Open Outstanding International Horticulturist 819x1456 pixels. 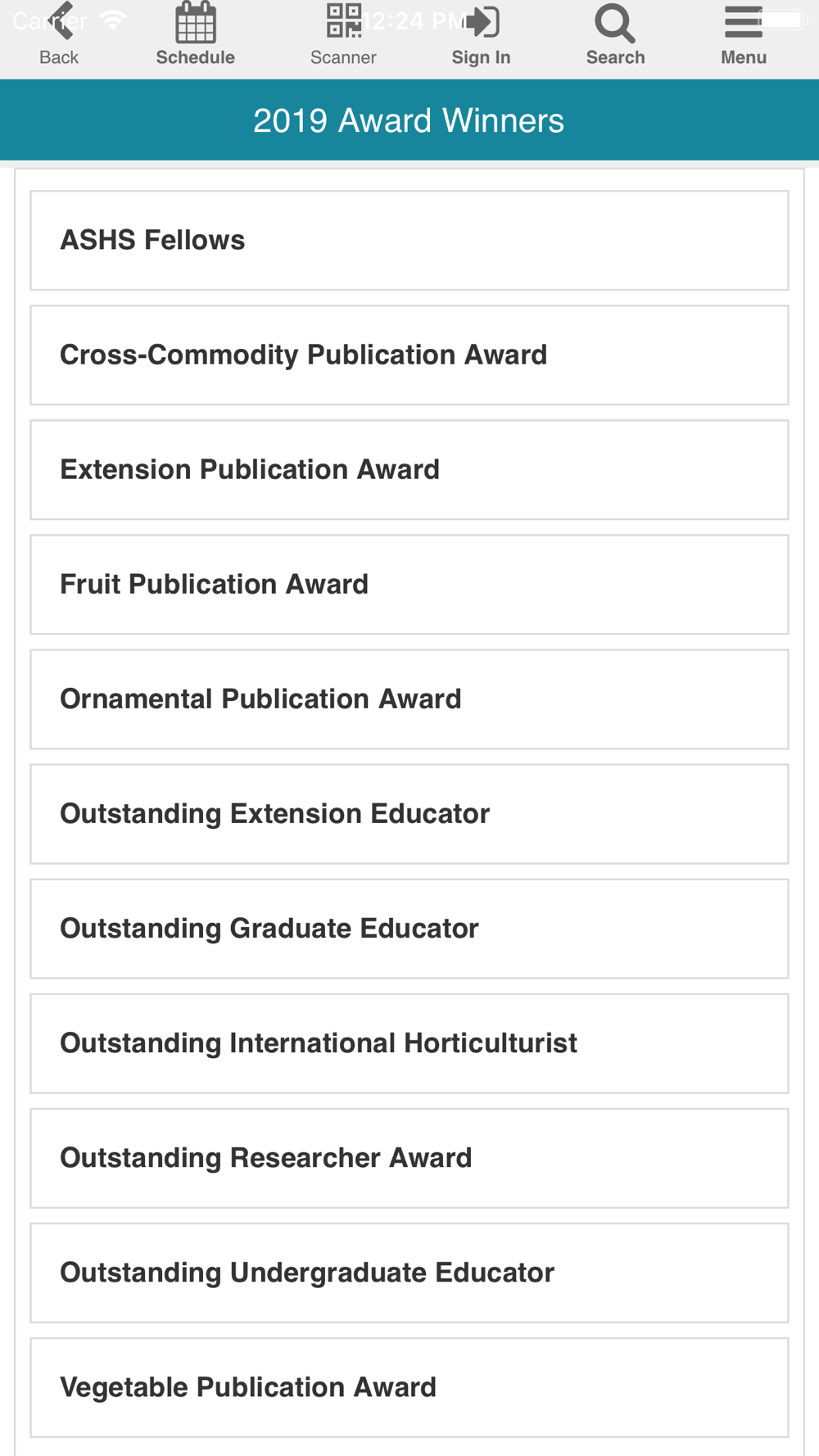pos(409,1043)
